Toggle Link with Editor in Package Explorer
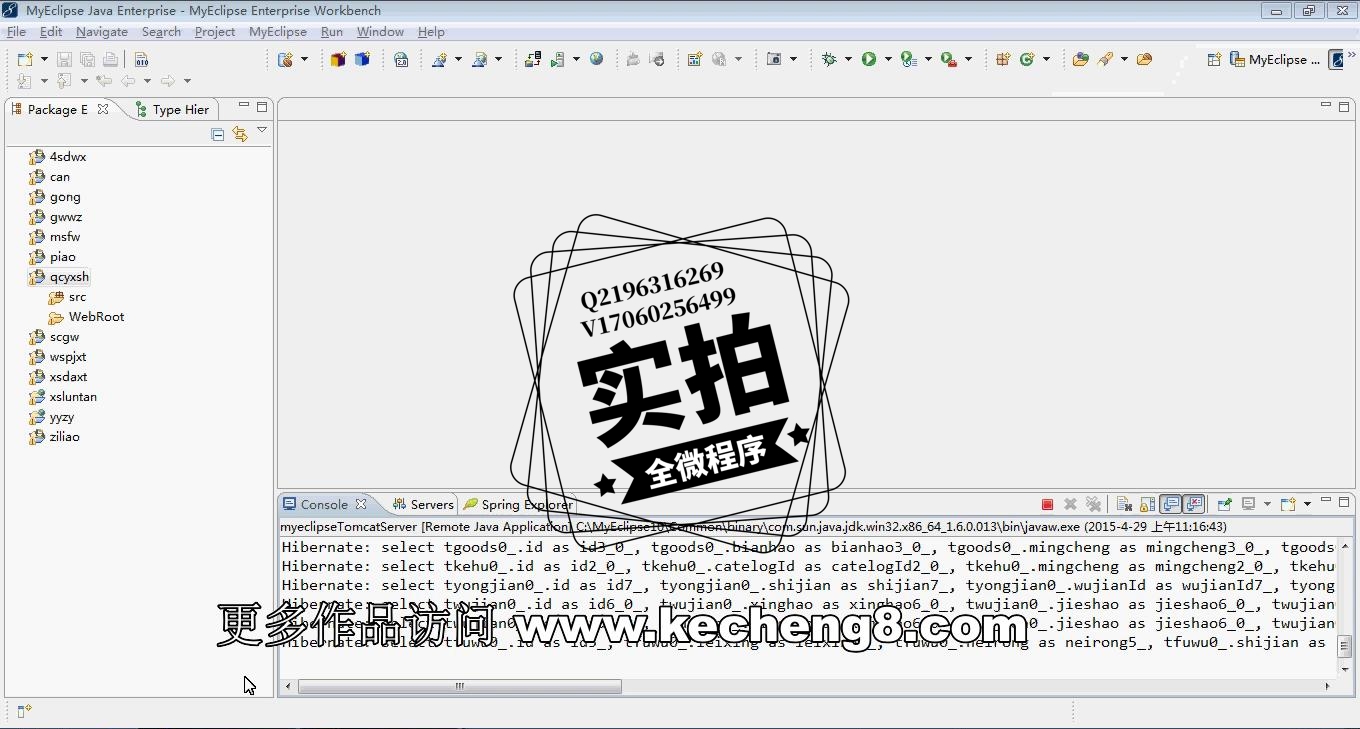The height and width of the screenshot is (729, 1360). click(240, 134)
